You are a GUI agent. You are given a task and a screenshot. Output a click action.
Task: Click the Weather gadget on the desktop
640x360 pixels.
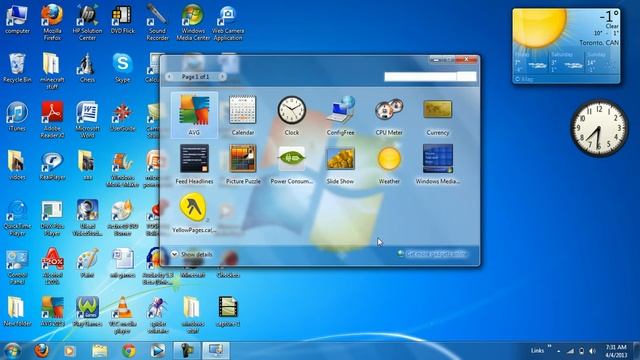click(x=566, y=46)
